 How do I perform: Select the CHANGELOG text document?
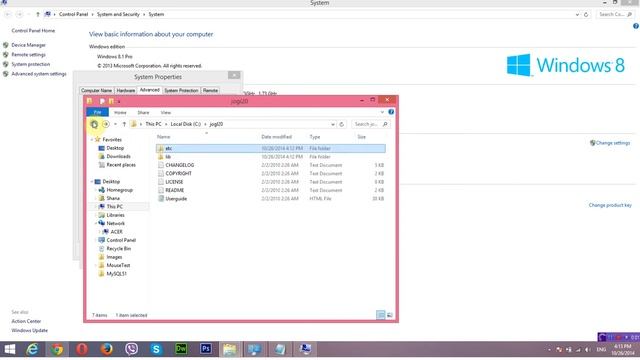[271, 165]
